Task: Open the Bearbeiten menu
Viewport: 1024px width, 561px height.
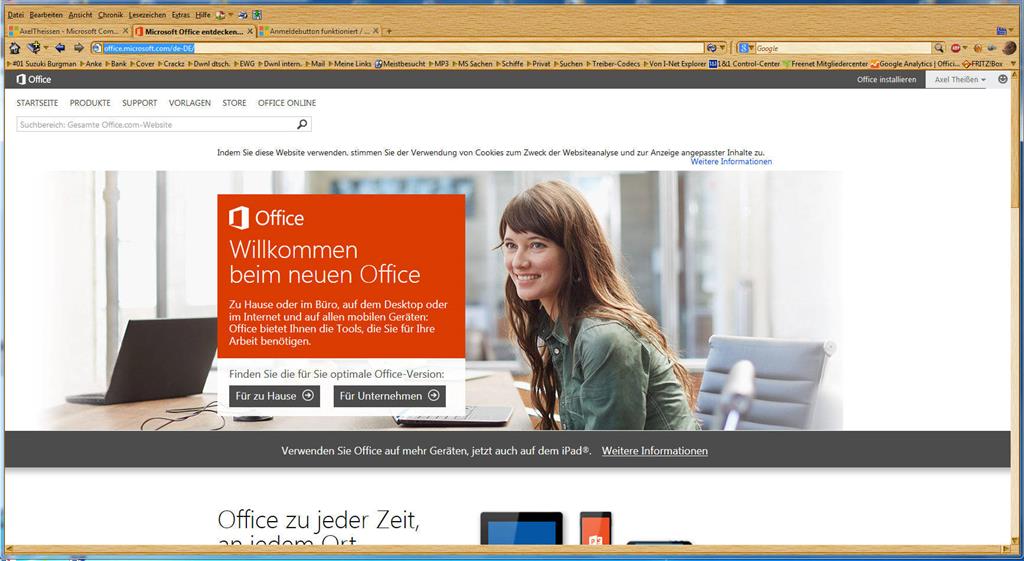Action: point(46,14)
